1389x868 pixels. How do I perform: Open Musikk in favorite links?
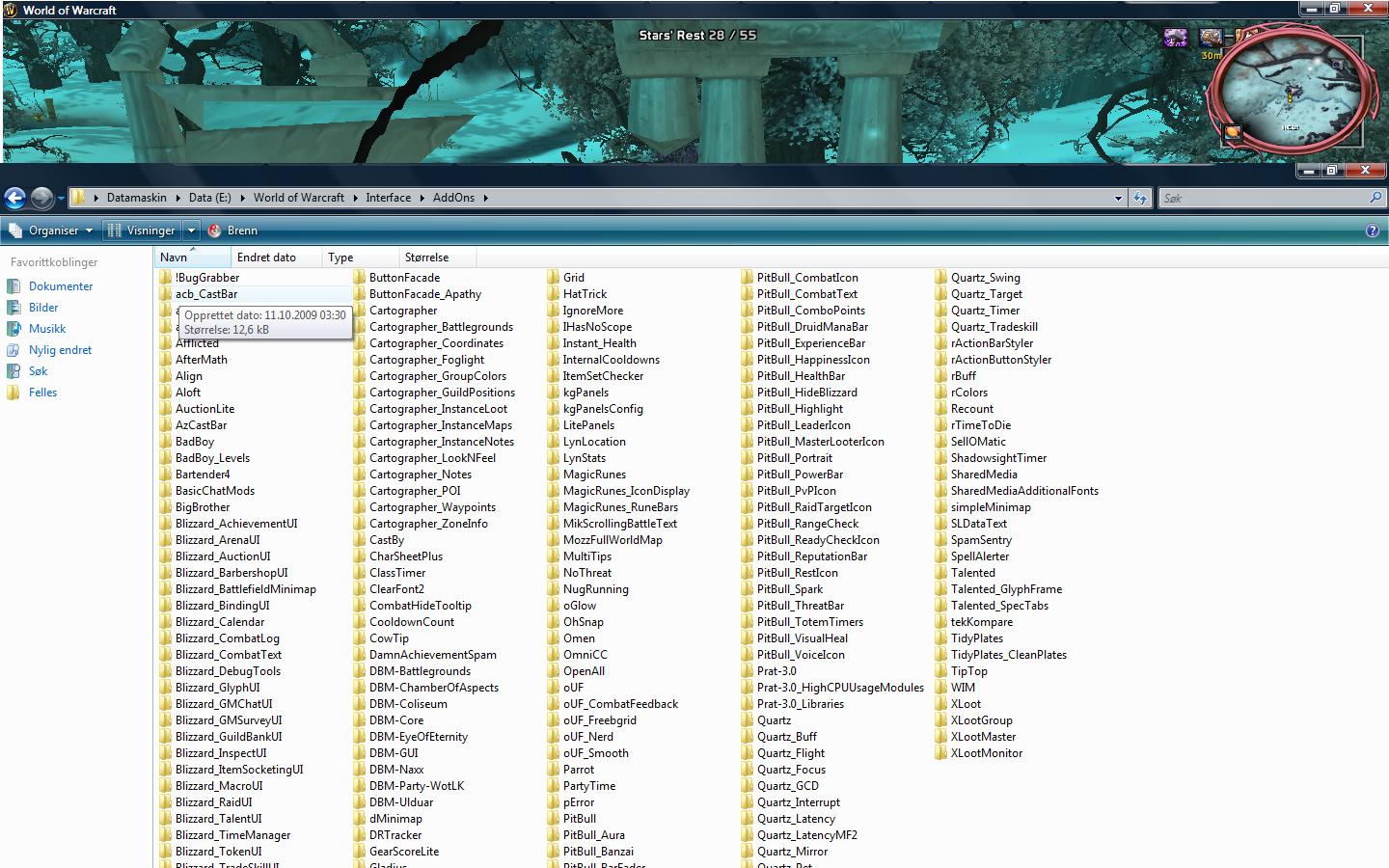[47, 329]
